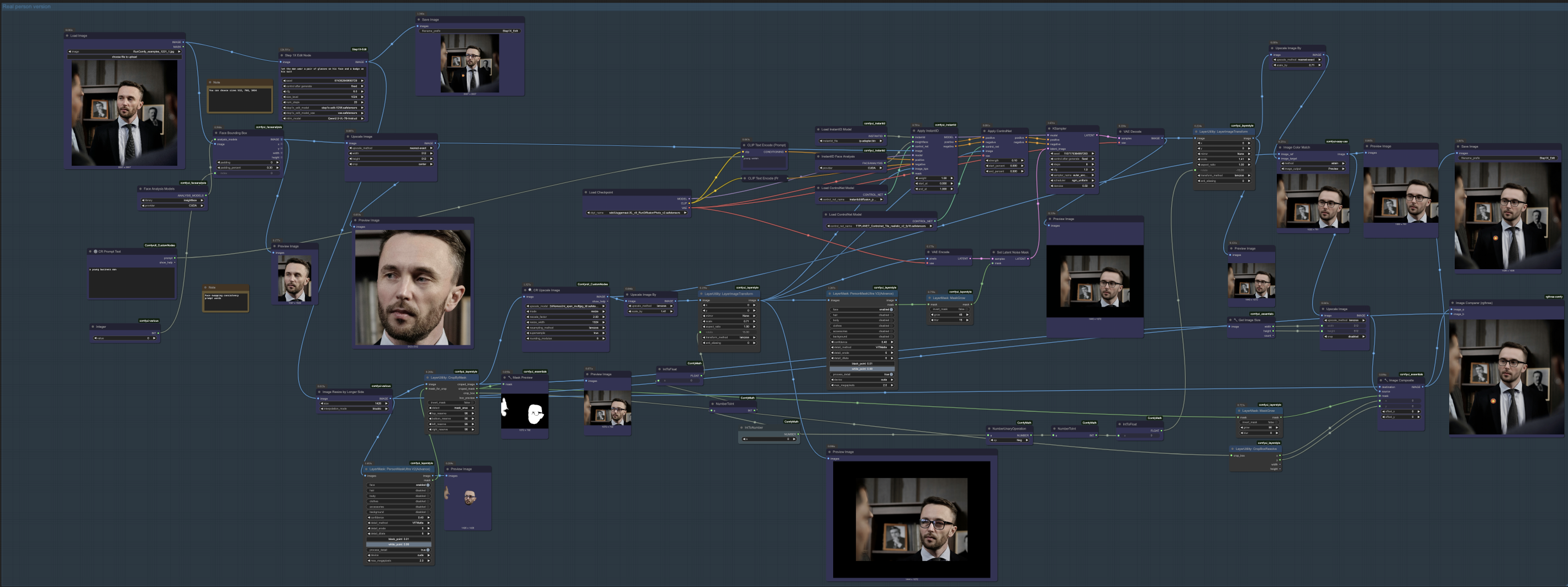The width and height of the screenshot is (1568, 587).
Task: Collapse the IntToNumber node dot
Action: (741, 427)
